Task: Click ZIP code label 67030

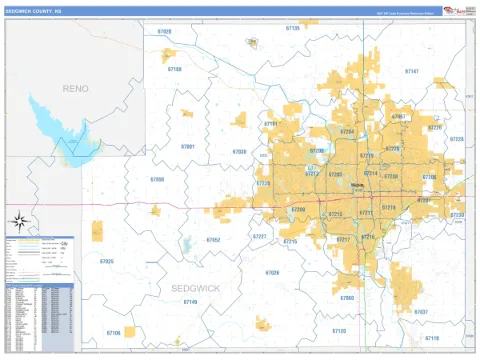Action: [239, 152]
